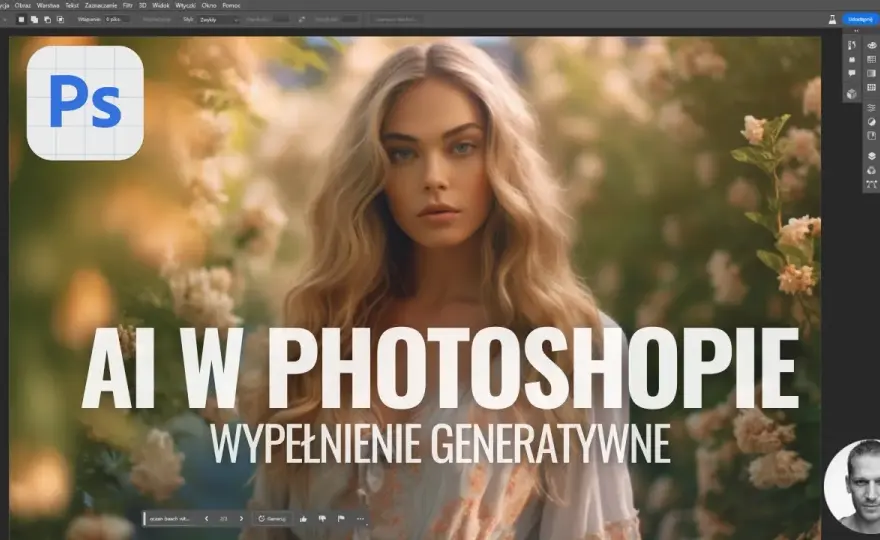Open the Warstwa menu
This screenshot has height=540, width=880.
click(48, 6)
